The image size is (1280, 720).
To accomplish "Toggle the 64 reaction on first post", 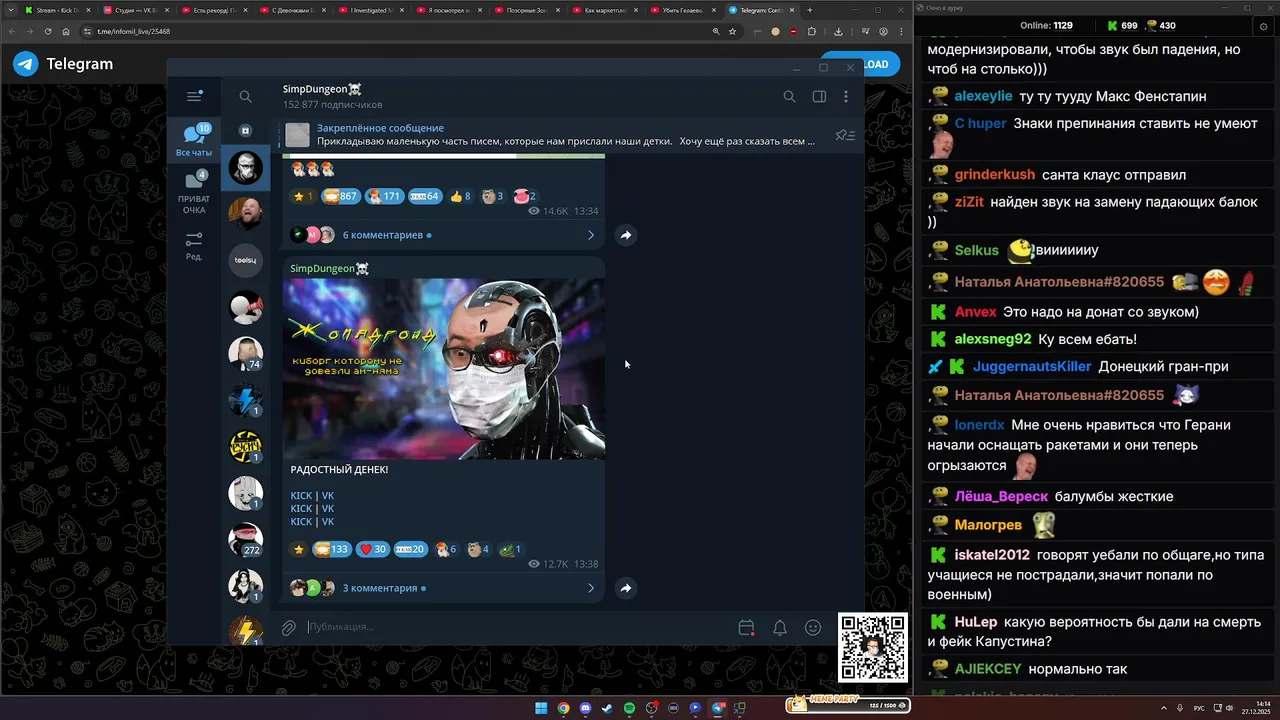I will coord(425,197).
